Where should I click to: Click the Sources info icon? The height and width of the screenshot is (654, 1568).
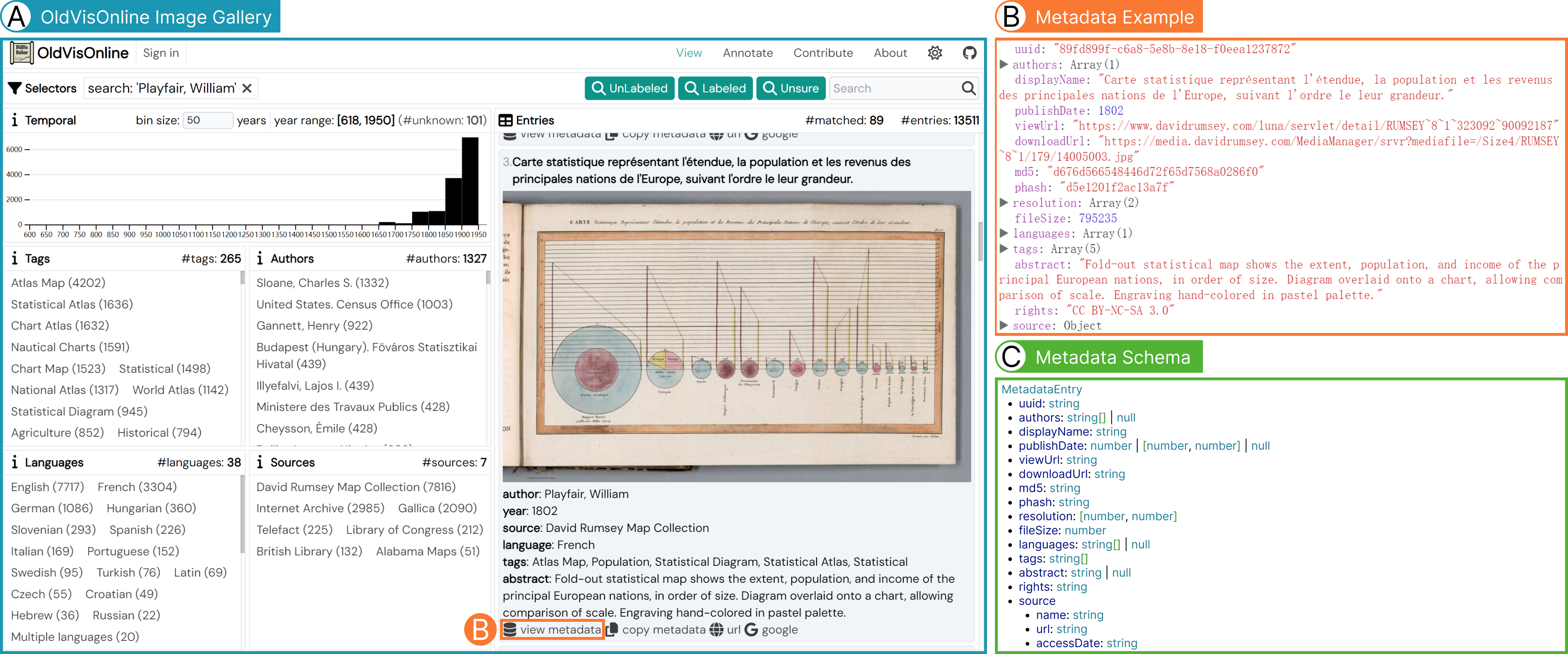point(260,462)
